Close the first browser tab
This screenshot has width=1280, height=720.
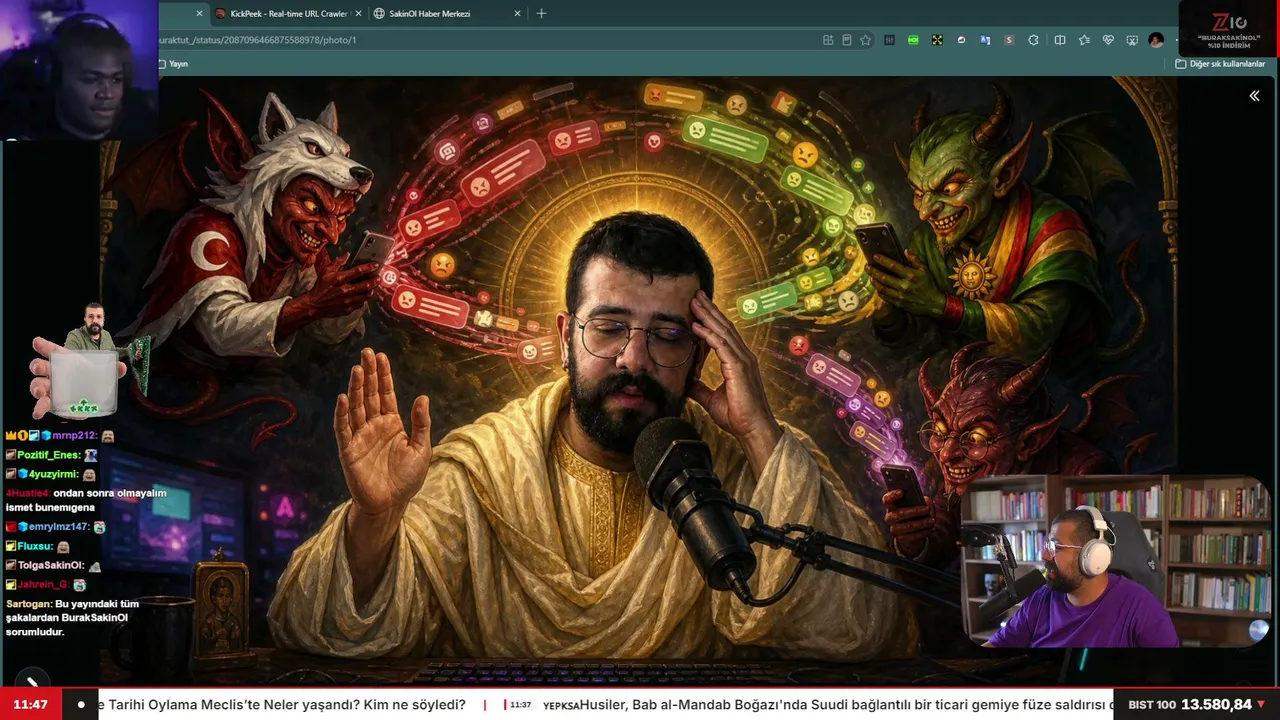tap(199, 14)
